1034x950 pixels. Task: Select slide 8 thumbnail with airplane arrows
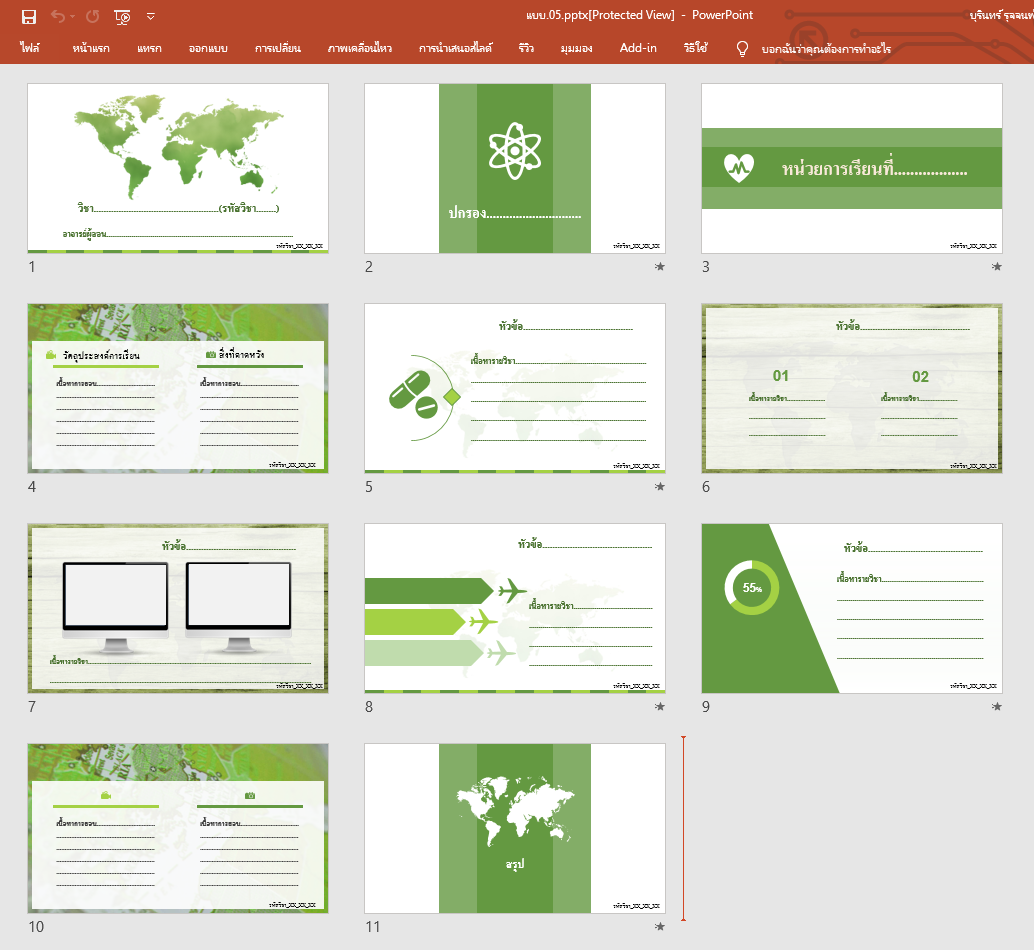pyautogui.click(x=515, y=608)
